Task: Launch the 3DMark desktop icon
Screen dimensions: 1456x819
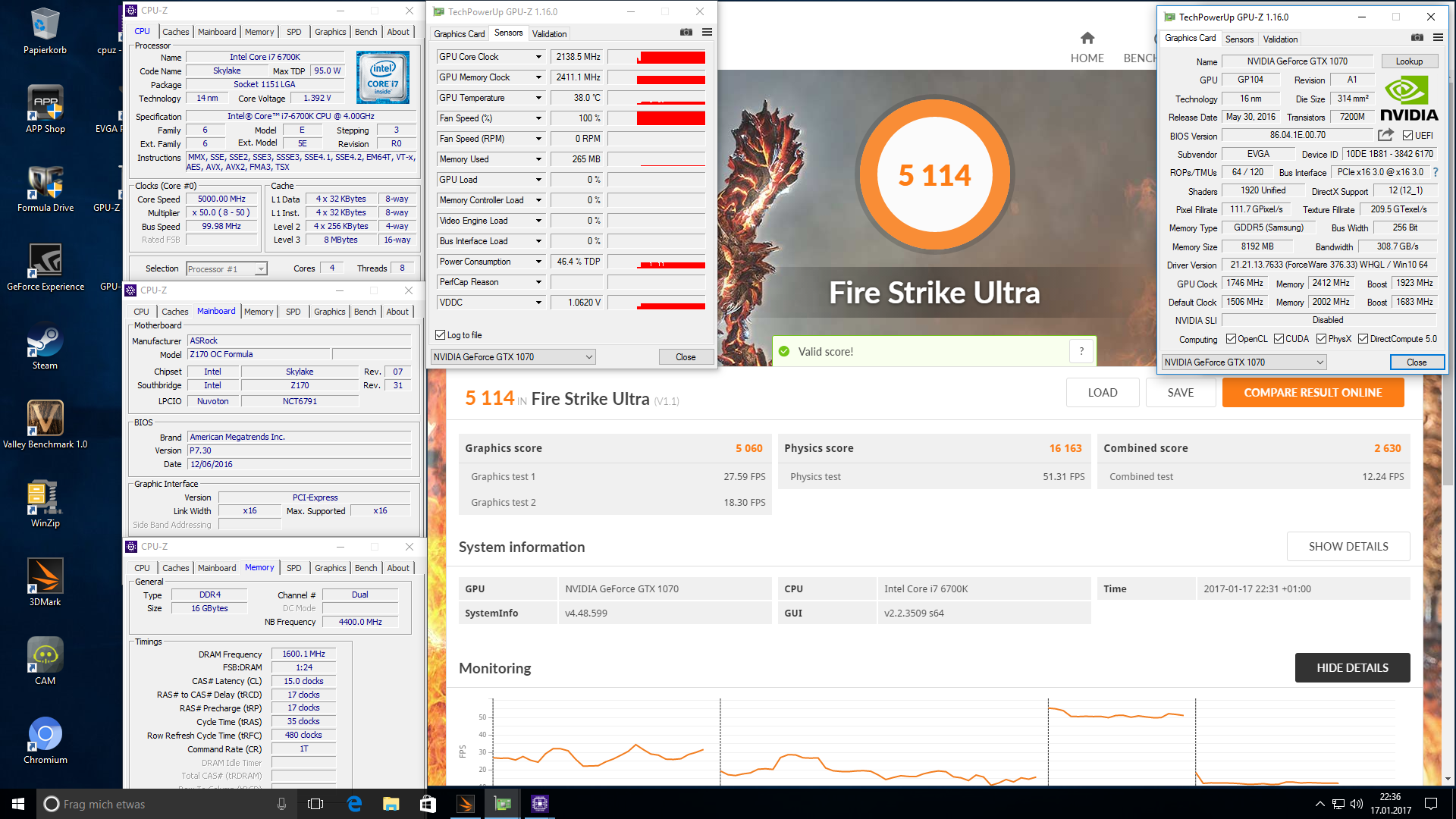Action: pos(45,583)
